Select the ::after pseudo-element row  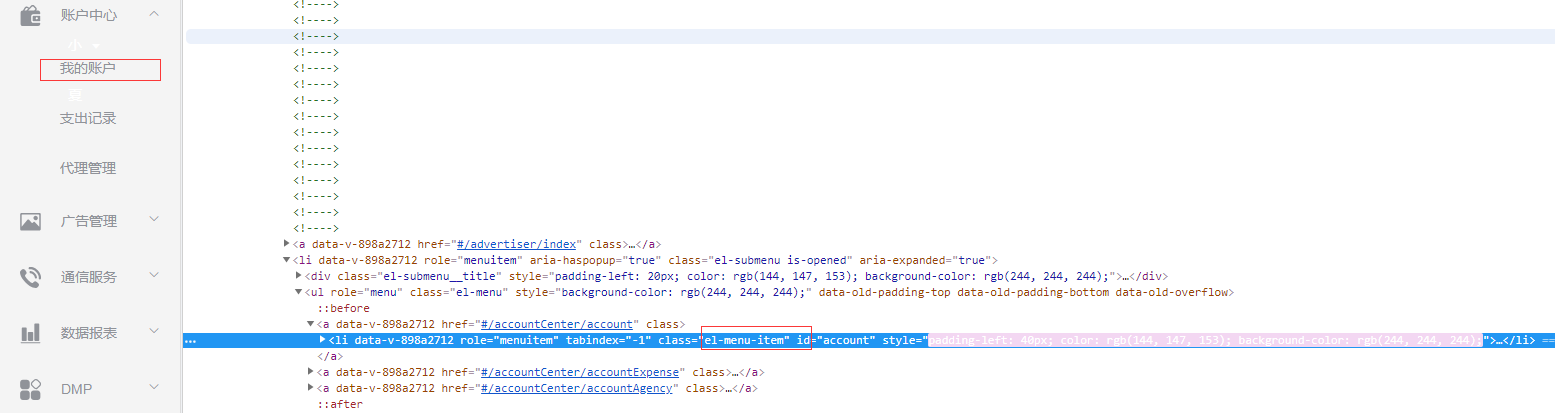340,404
